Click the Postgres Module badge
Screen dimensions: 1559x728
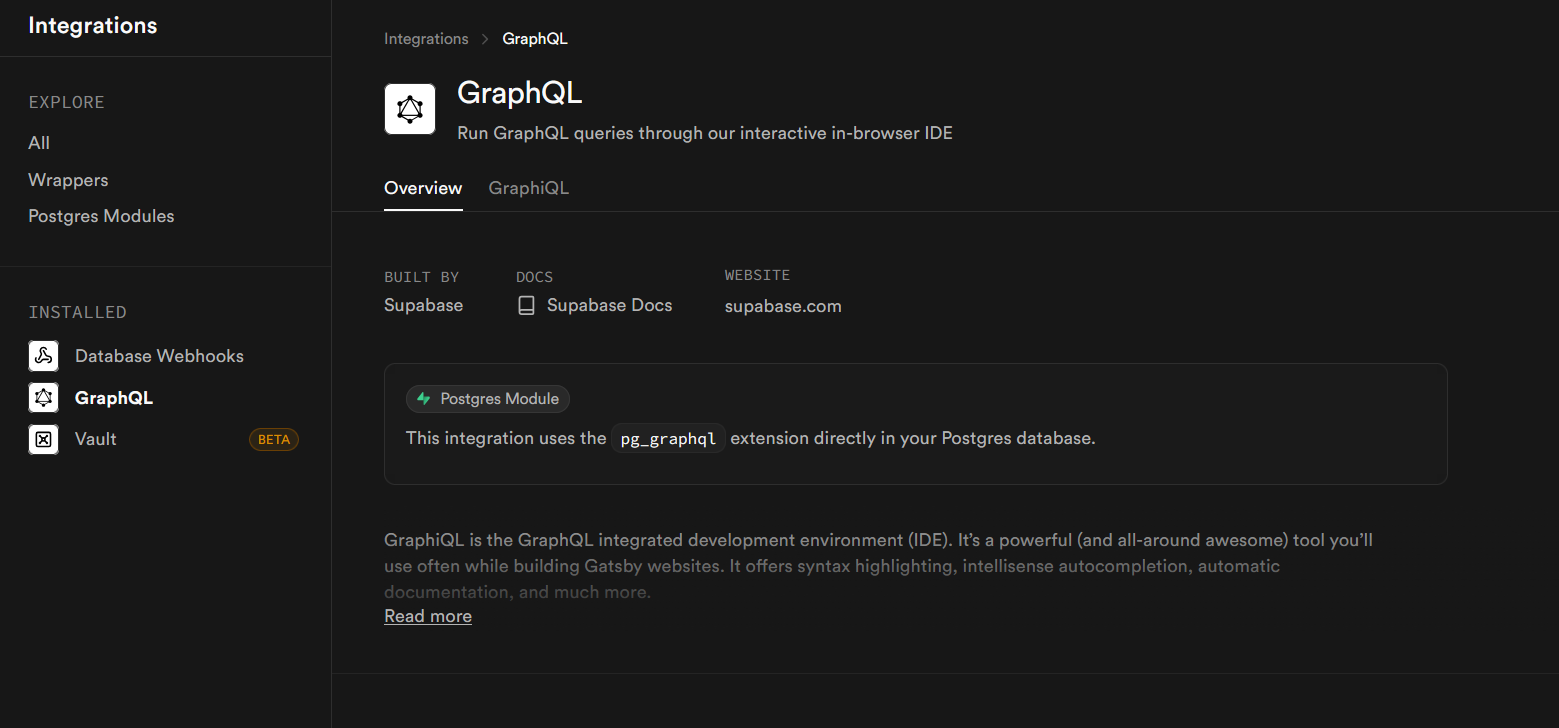488,399
